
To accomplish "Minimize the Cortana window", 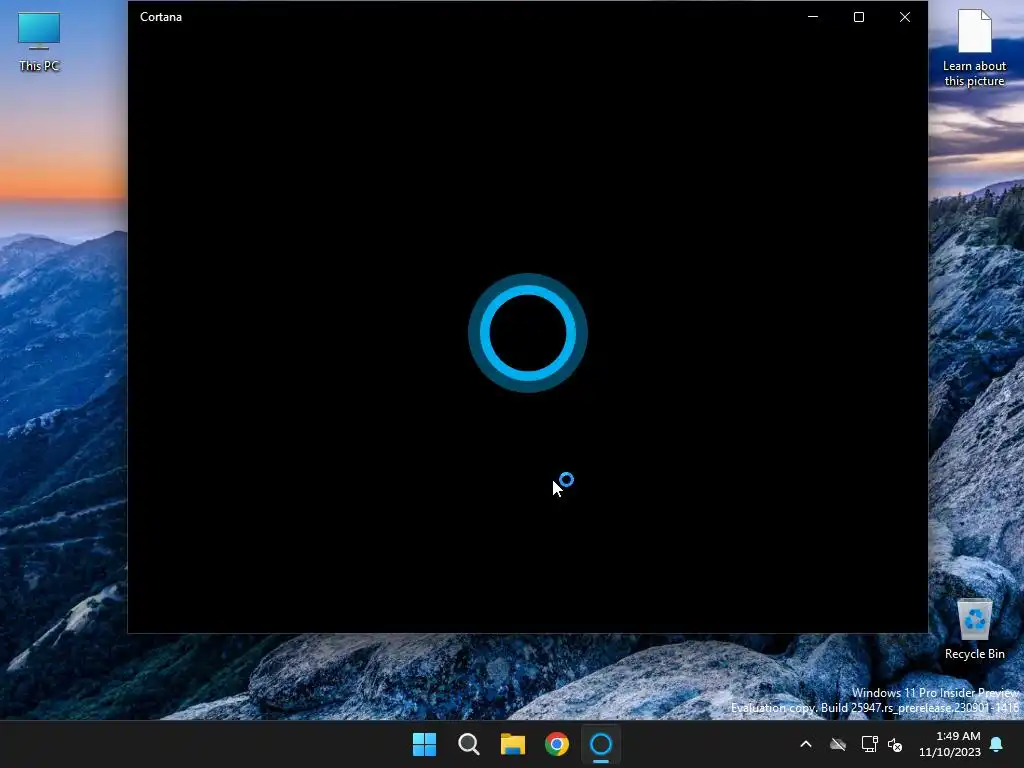I will (x=813, y=17).
